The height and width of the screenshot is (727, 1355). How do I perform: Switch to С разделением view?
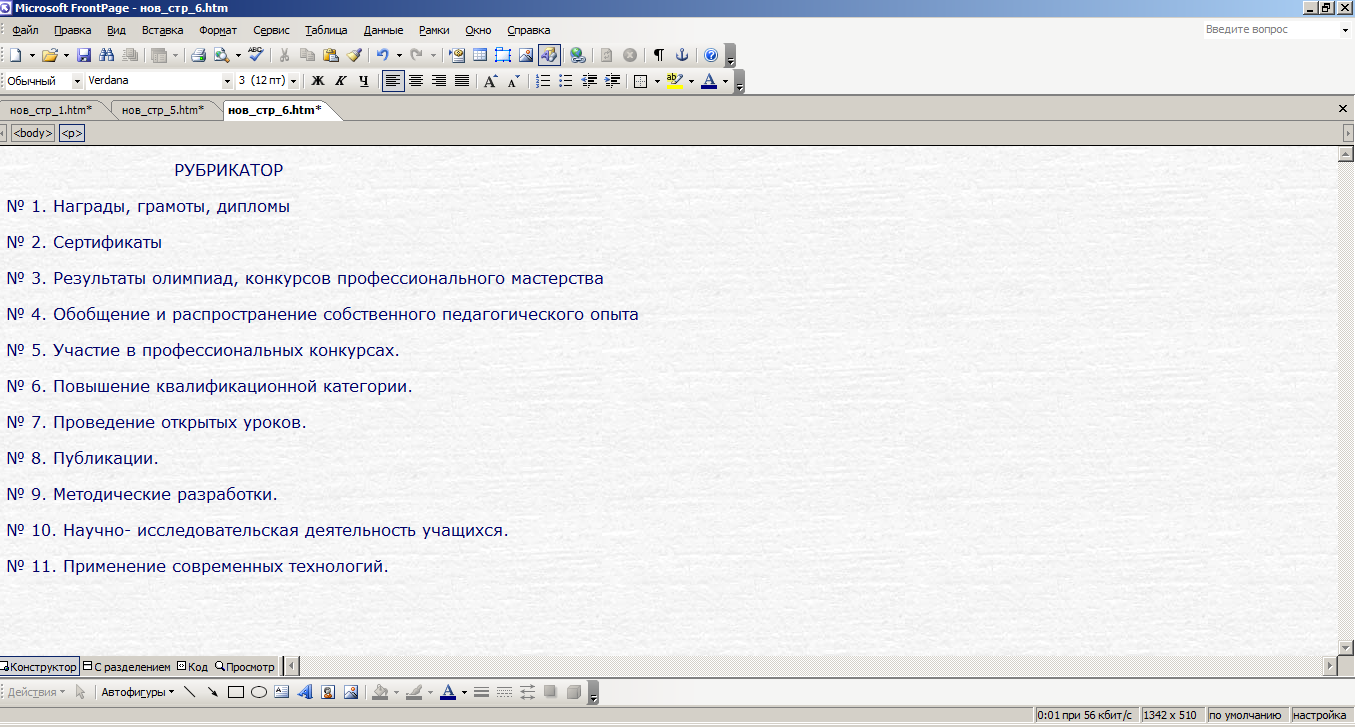pos(127,666)
